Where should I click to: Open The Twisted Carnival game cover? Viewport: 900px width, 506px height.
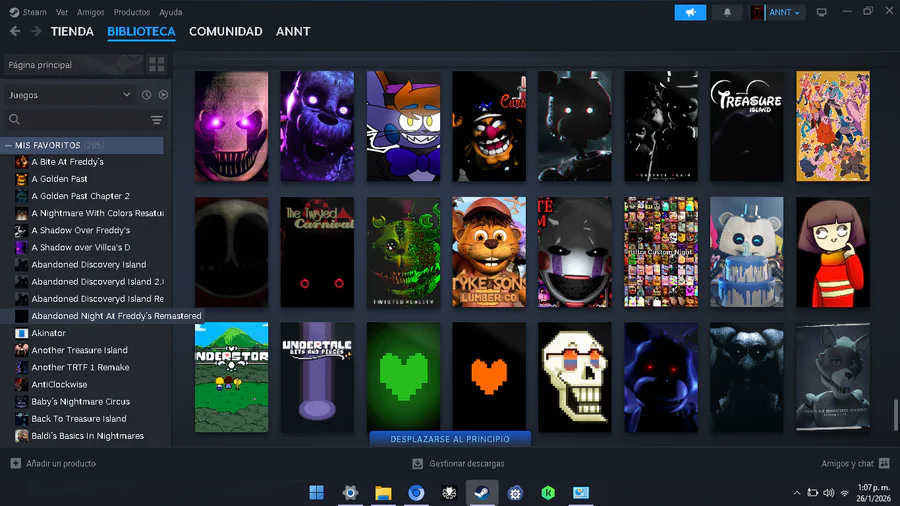(x=317, y=252)
